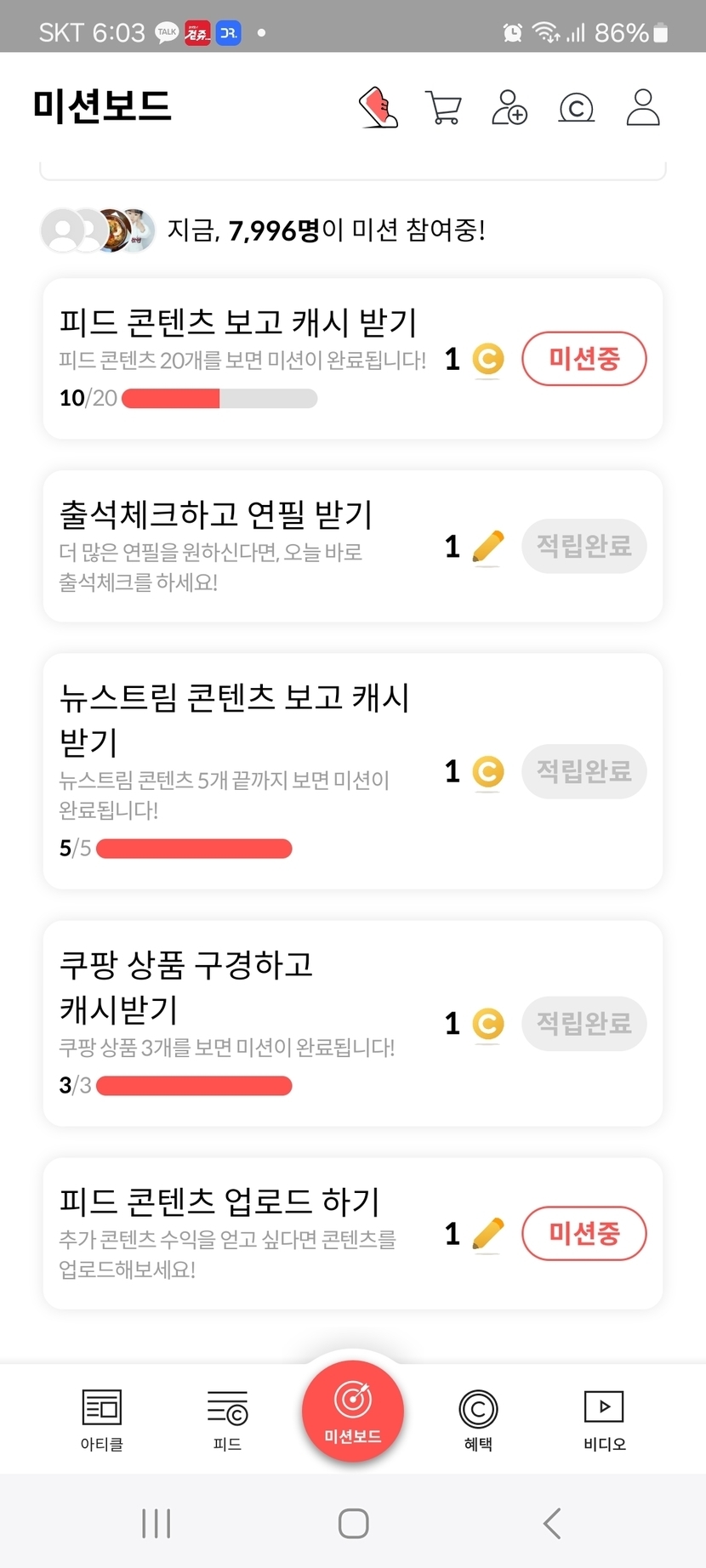This screenshot has width=706, height=1568.
Task: Tap the 10/20 feed progress bar
Action: [x=219, y=399]
